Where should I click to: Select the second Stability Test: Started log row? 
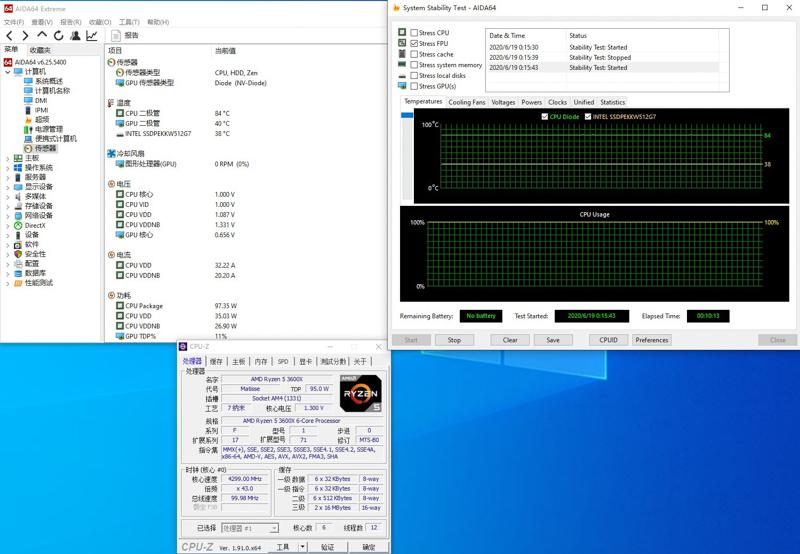pyautogui.click(x=602, y=67)
